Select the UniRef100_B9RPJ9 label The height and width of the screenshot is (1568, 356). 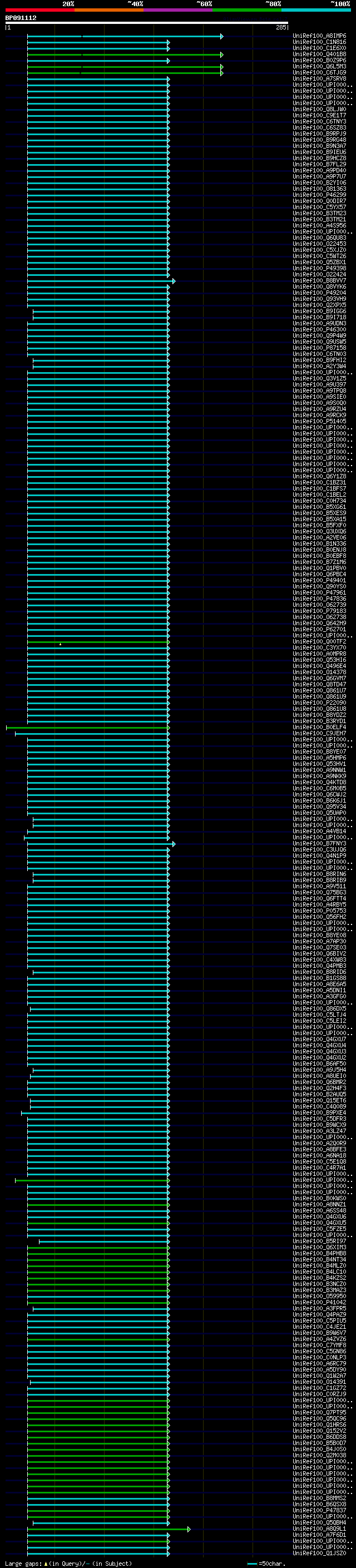point(319,133)
